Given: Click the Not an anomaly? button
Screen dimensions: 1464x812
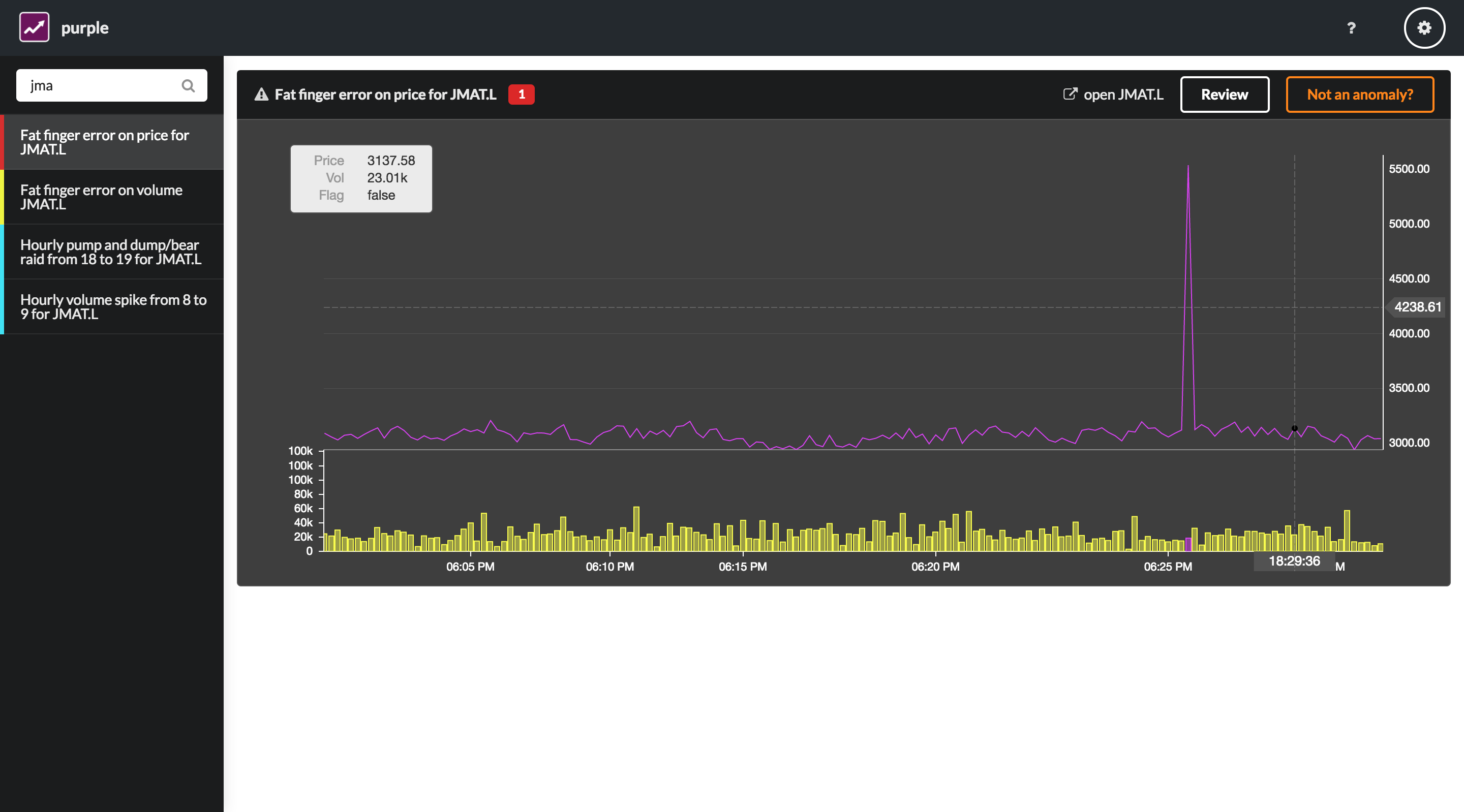Looking at the screenshot, I should pyautogui.click(x=1359, y=95).
